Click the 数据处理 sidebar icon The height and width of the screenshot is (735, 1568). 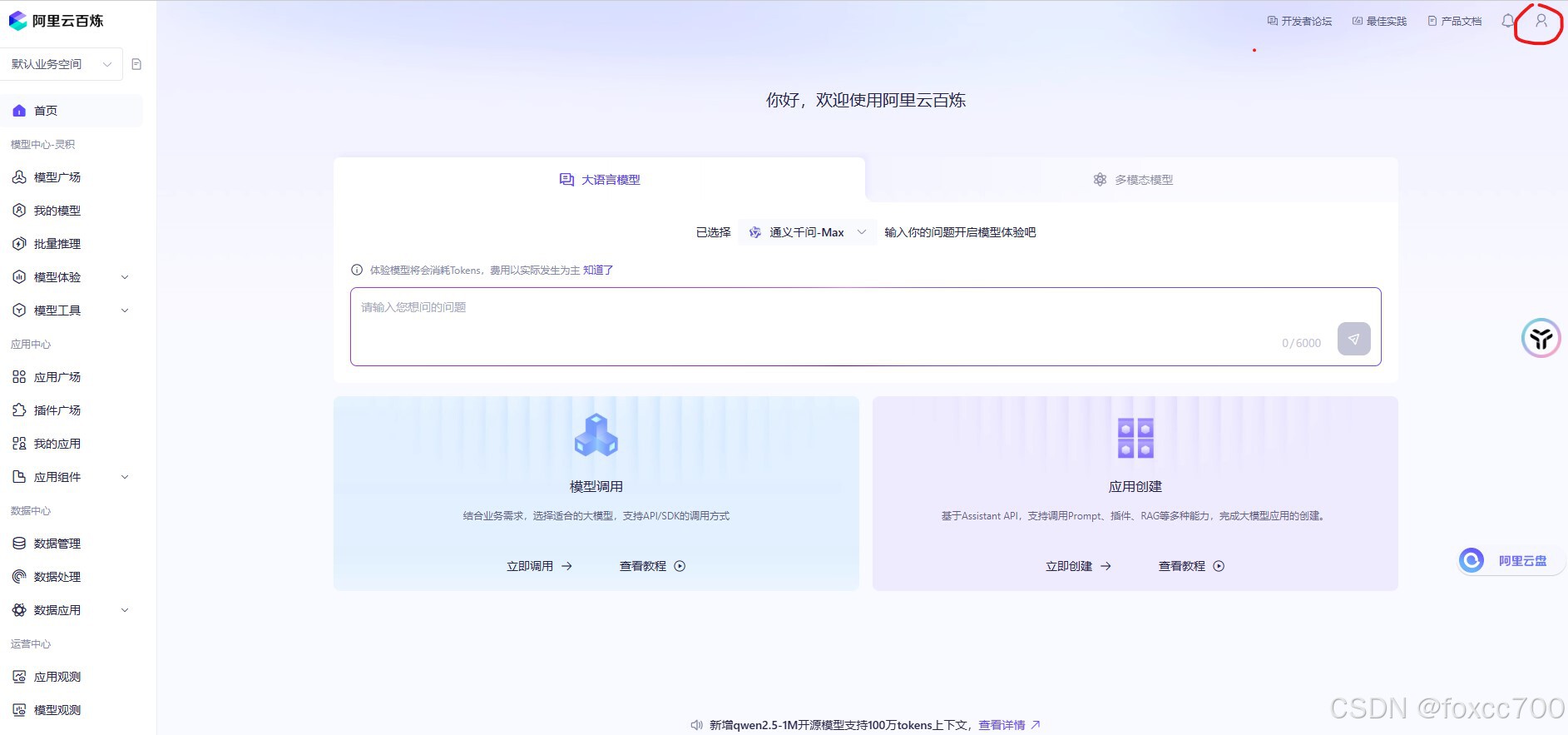tap(19, 577)
